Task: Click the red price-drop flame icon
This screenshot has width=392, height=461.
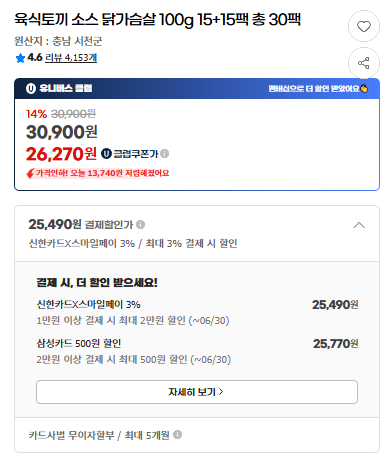Action: (x=30, y=173)
